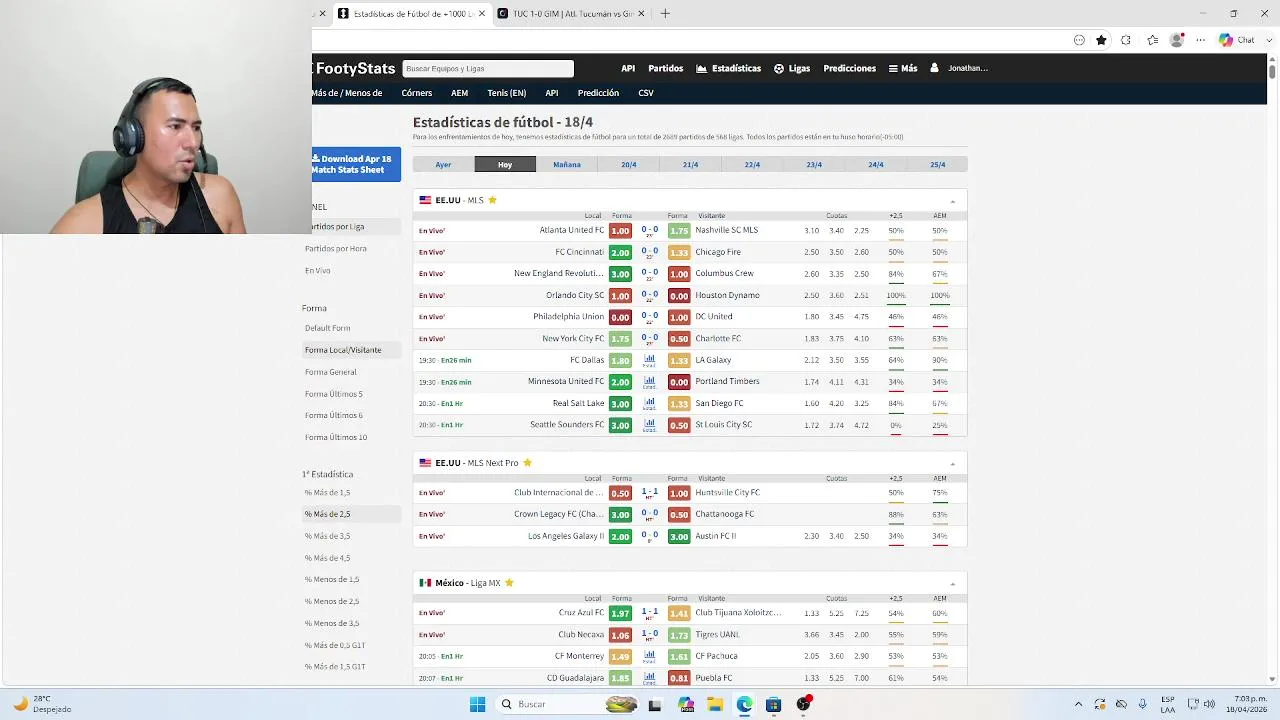Open Predicción in sub-navigation
Viewport: 1280px width, 720px height.
(x=598, y=93)
